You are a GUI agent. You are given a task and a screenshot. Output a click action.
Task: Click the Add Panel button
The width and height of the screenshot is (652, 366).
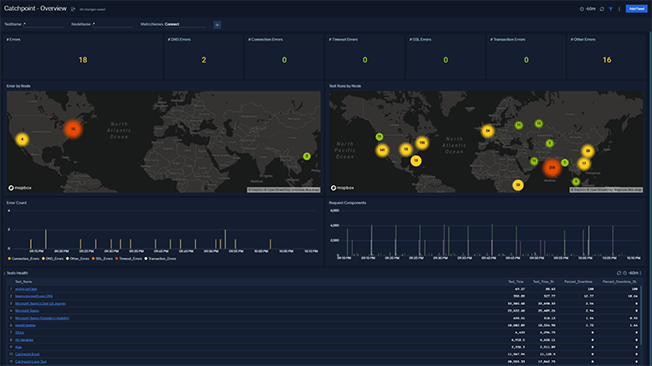[x=636, y=9]
